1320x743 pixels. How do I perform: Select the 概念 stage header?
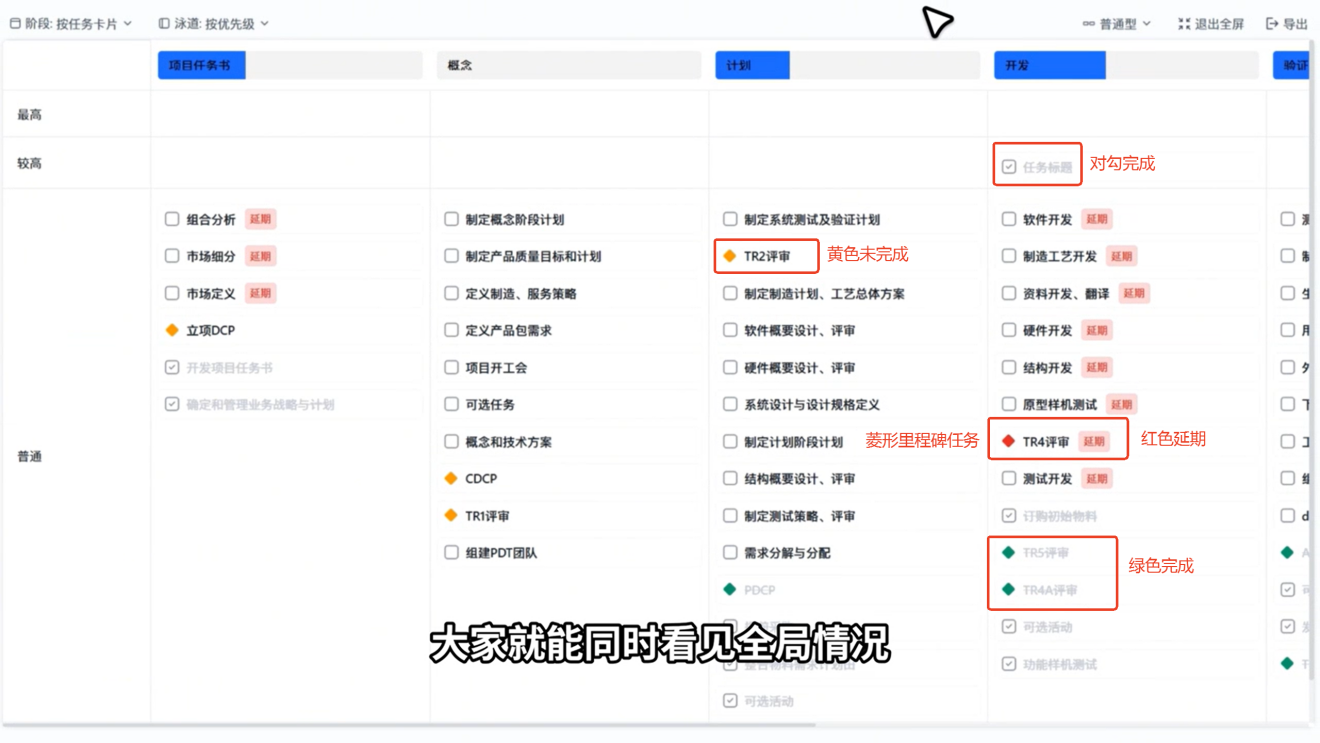569,65
